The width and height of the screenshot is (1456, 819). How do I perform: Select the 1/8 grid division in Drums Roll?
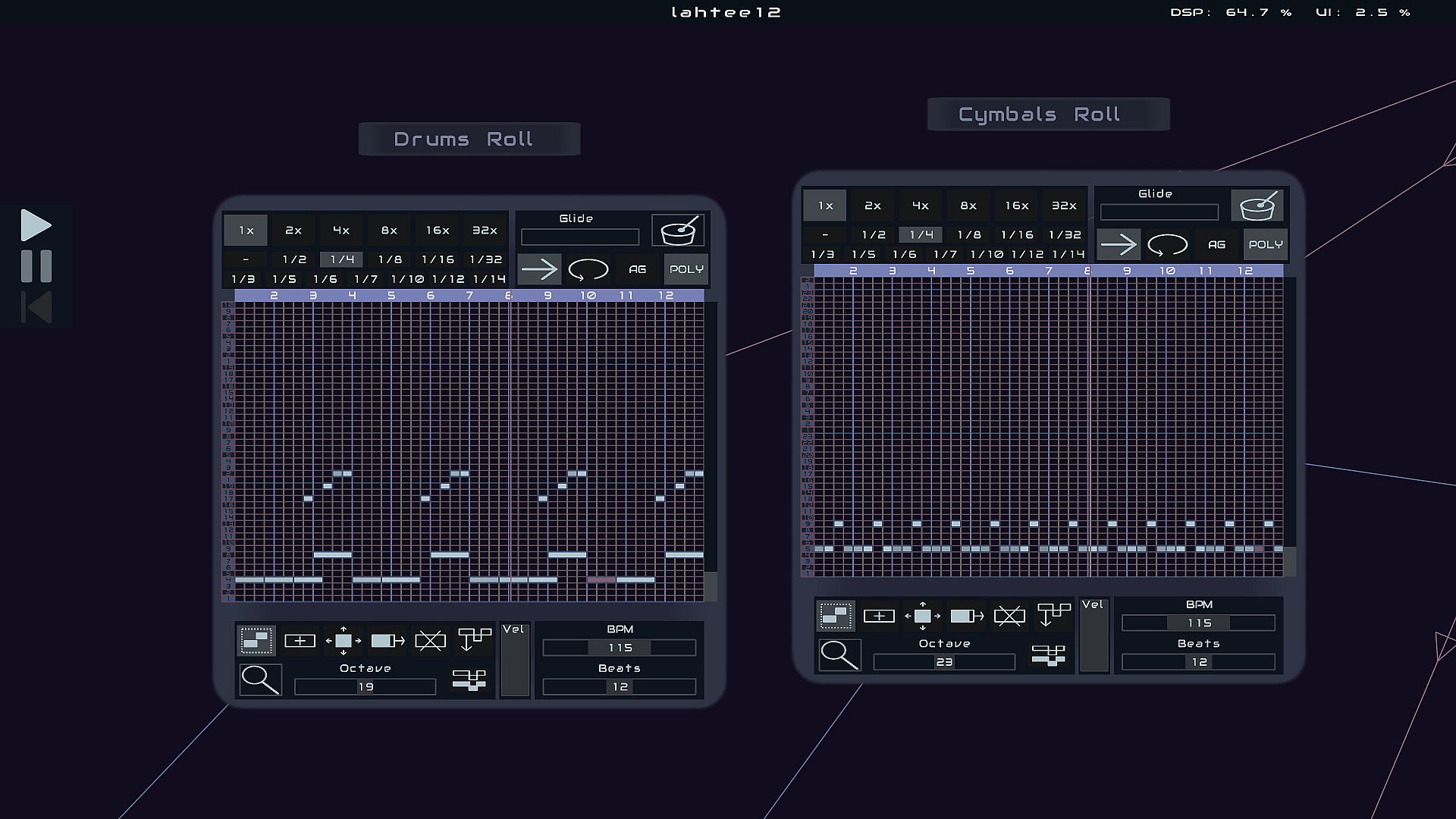tap(390, 259)
